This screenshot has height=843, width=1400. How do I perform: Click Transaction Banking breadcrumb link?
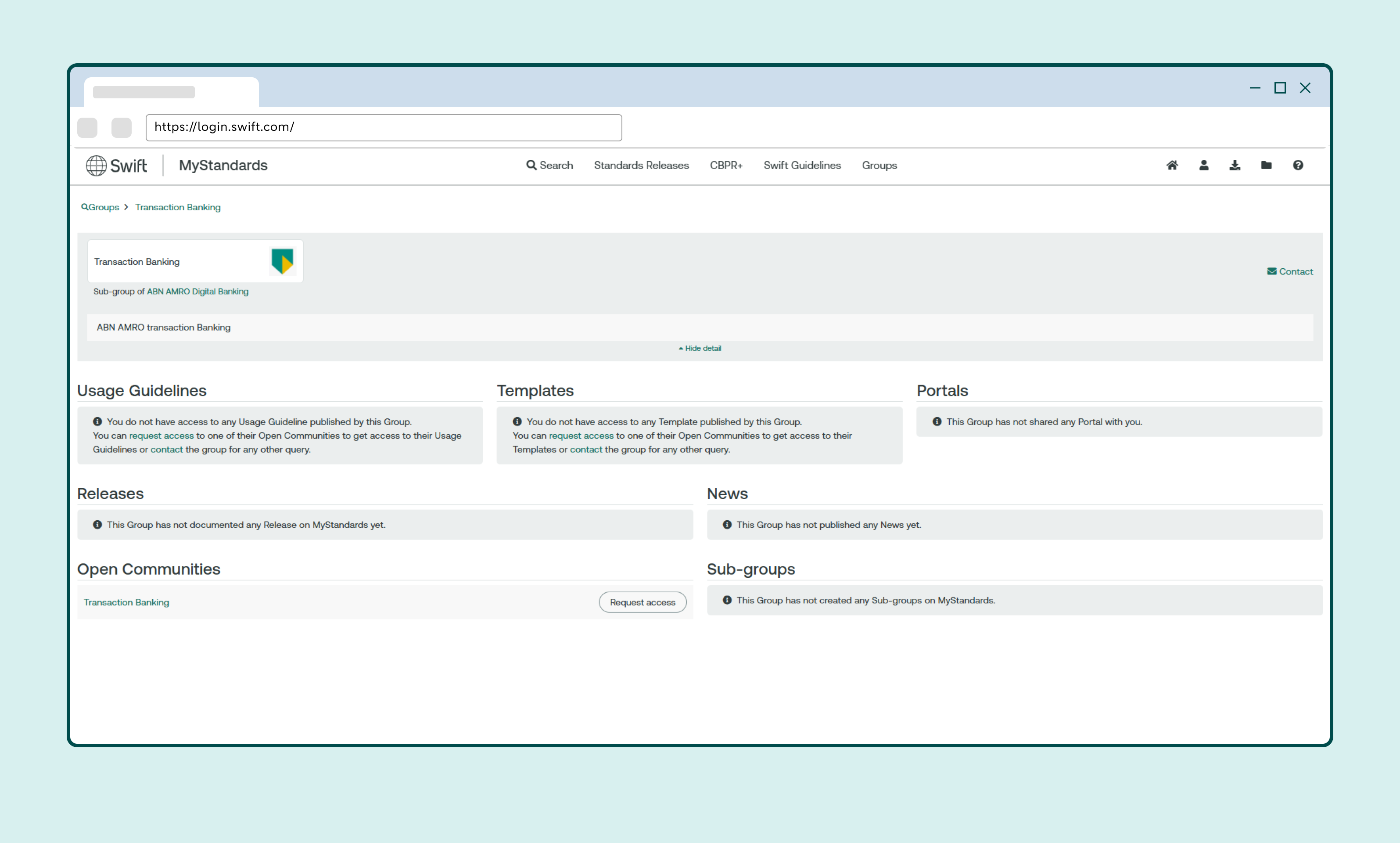pos(178,207)
